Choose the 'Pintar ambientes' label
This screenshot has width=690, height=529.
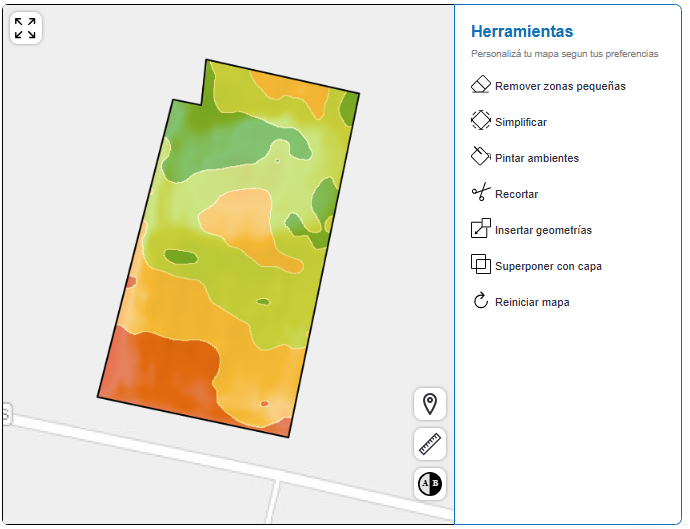(537, 158)
